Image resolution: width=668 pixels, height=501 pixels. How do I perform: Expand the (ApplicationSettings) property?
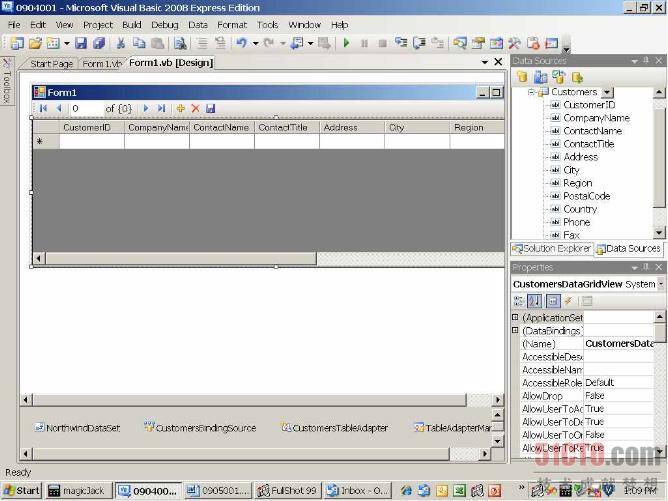(x=515, y=317)
